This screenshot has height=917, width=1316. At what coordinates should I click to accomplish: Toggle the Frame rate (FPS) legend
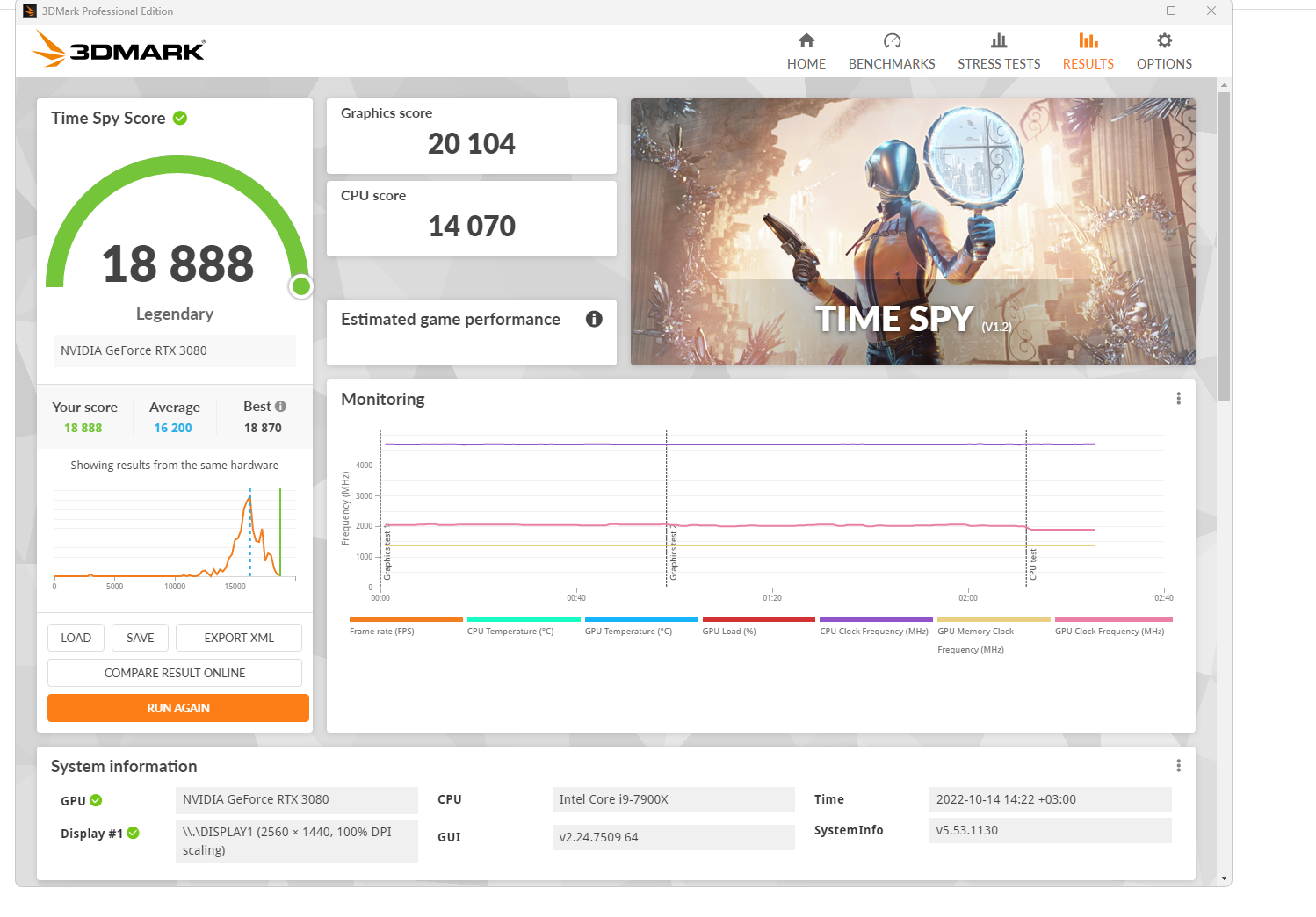click(405, 626)
